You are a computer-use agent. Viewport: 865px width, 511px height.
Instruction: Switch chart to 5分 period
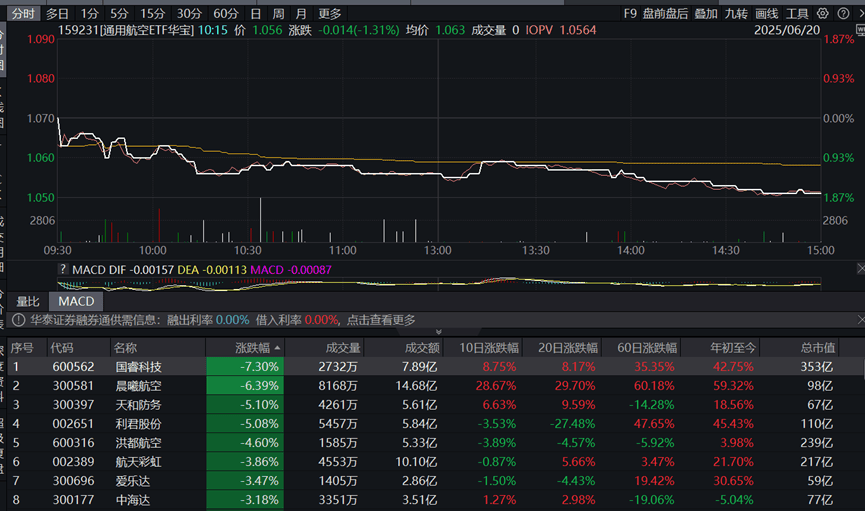[x=119, y=14]
